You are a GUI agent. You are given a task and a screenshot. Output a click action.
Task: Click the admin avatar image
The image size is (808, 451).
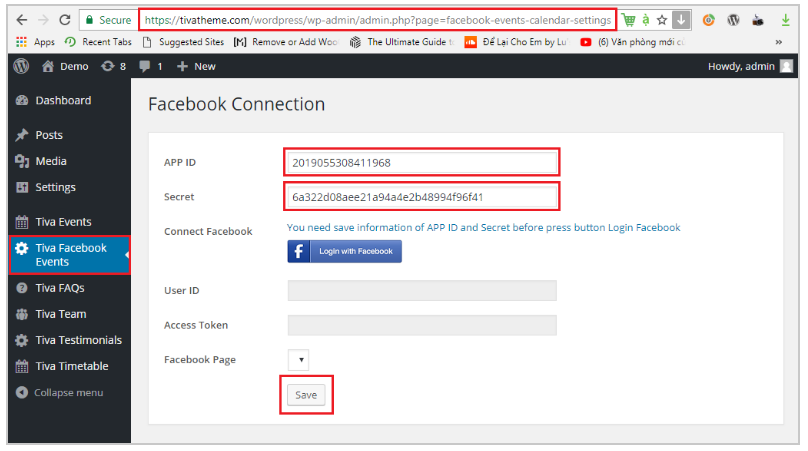tap(786, 66)
